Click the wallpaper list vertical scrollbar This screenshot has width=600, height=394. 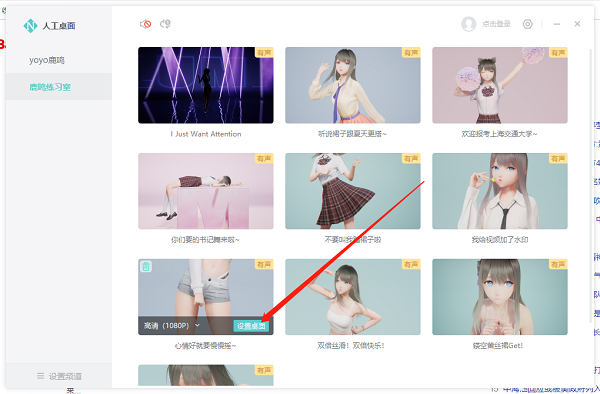(x=590, y=186)
